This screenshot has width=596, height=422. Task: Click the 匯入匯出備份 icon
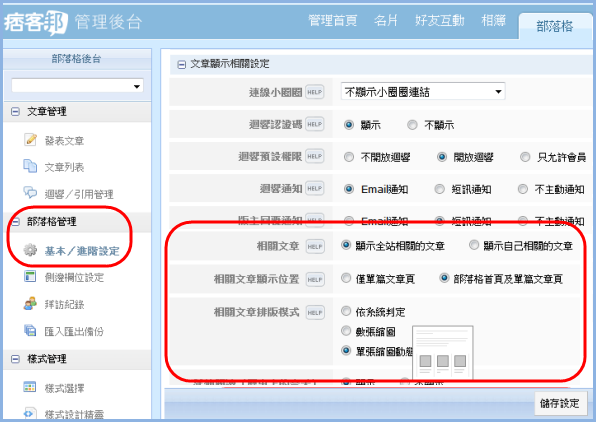(30, 330)
